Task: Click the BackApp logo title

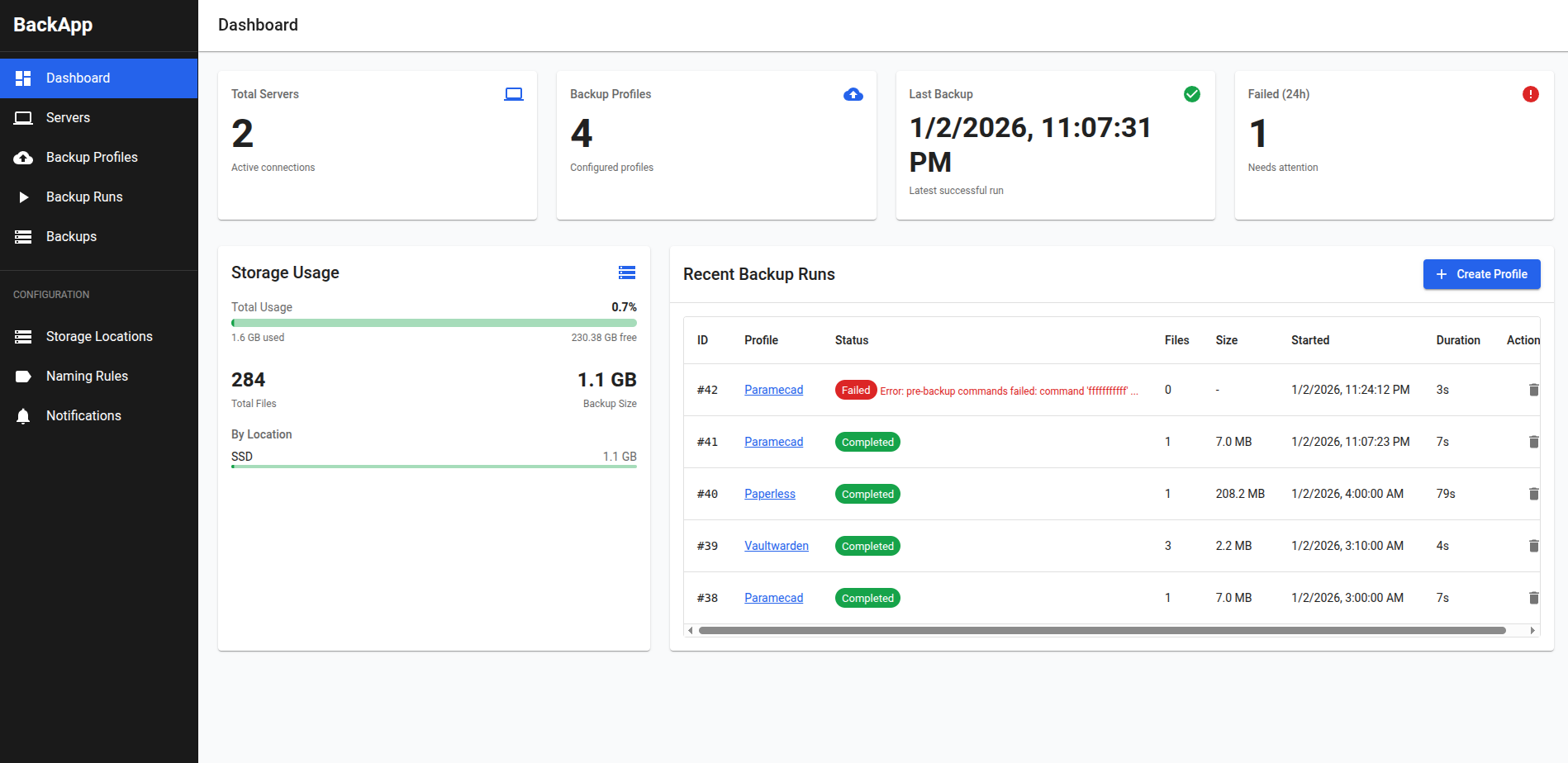Action: point(53,25)
